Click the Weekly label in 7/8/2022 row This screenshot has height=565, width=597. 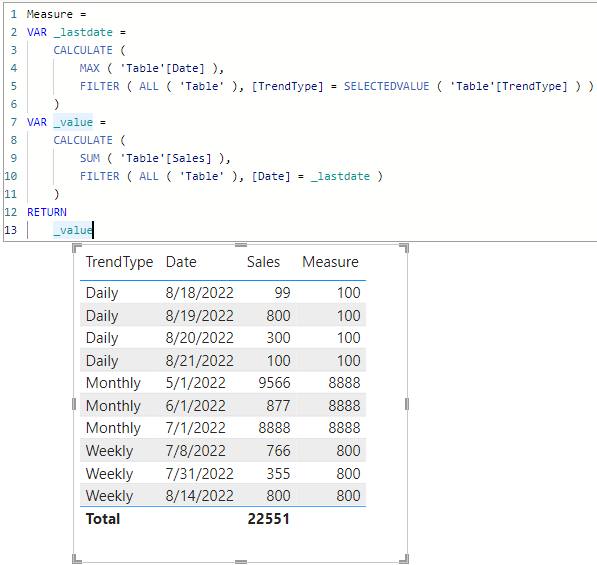(x=109, y=451)
